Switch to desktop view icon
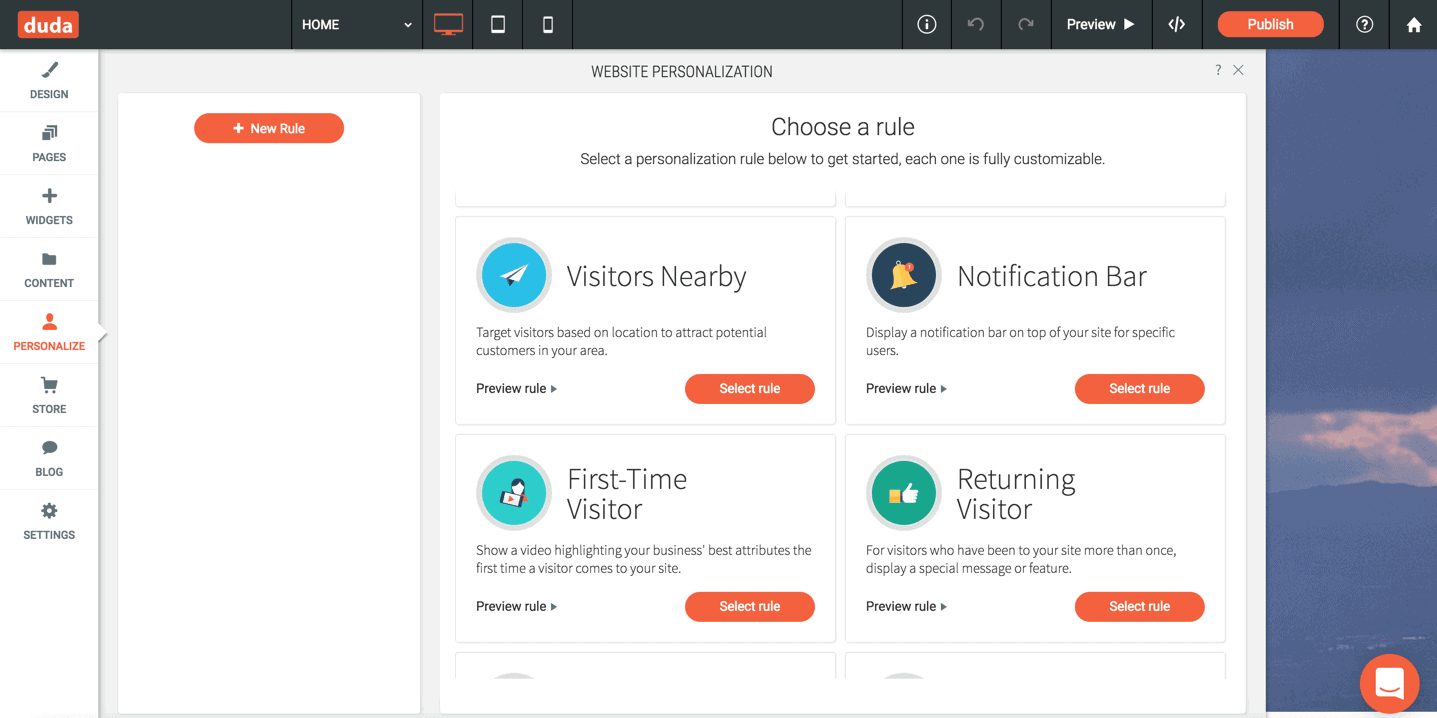The image size is (1437, 718). click(448, 25)
